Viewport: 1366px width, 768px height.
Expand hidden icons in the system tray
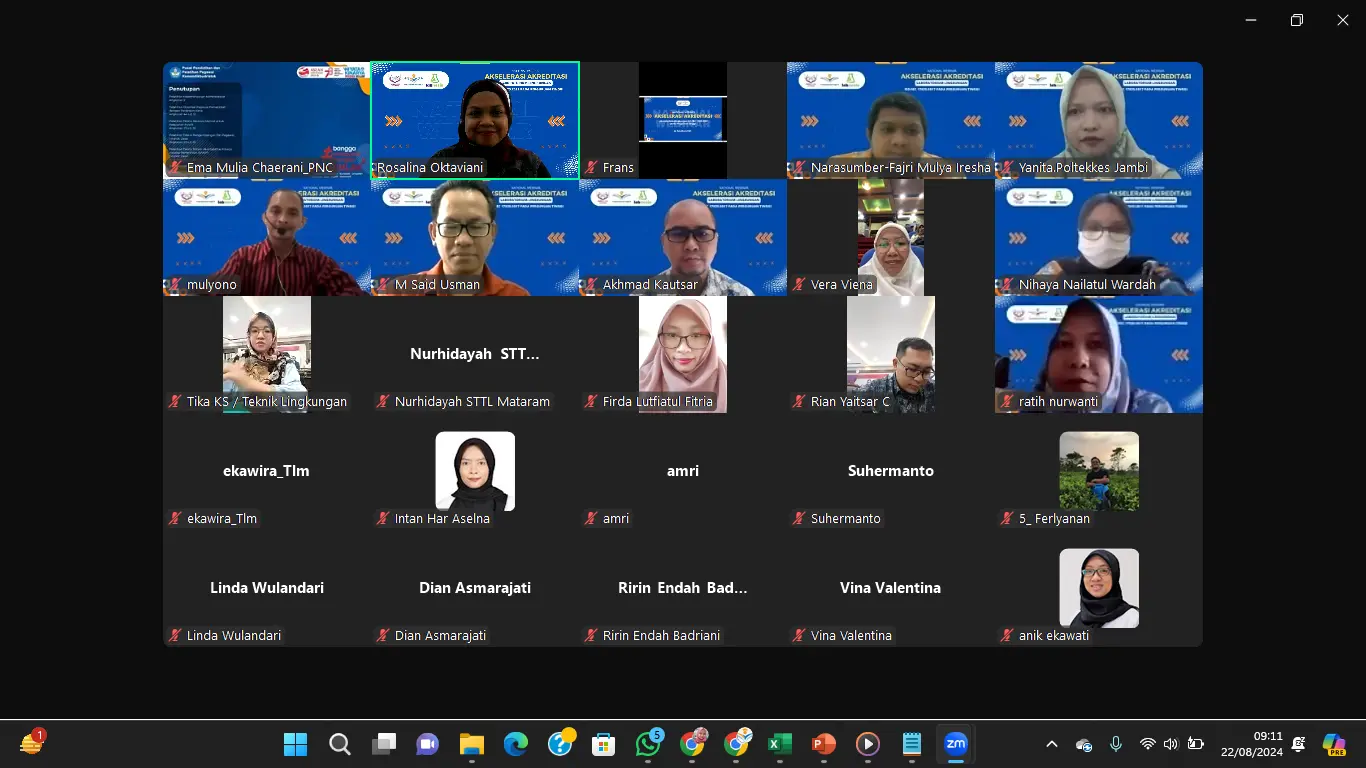pos(1053,744)
